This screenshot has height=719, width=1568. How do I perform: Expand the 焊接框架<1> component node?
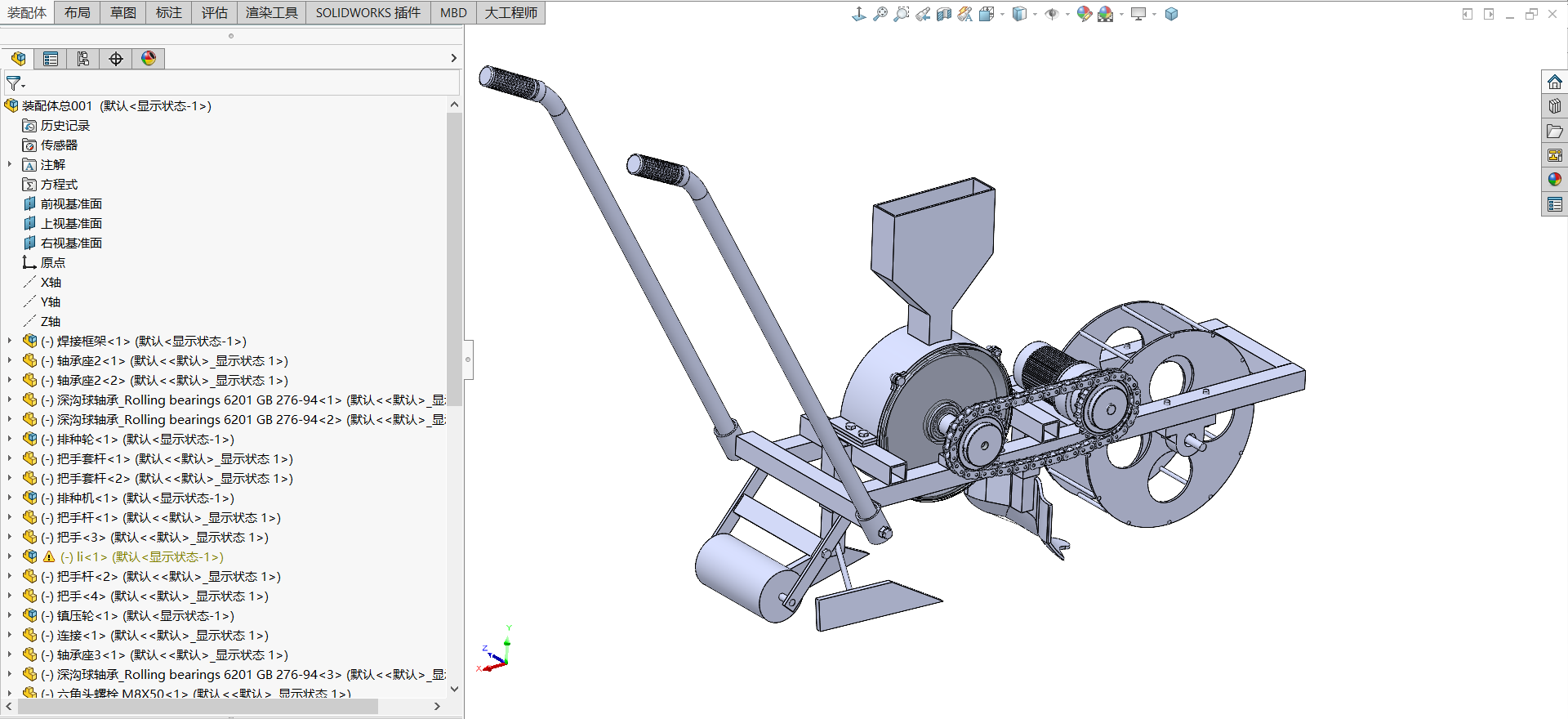pyautogui.click(x=10, y=341)
